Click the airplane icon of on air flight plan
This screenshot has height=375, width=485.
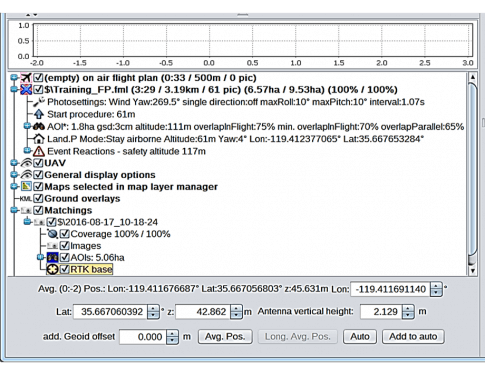(26, 78)
